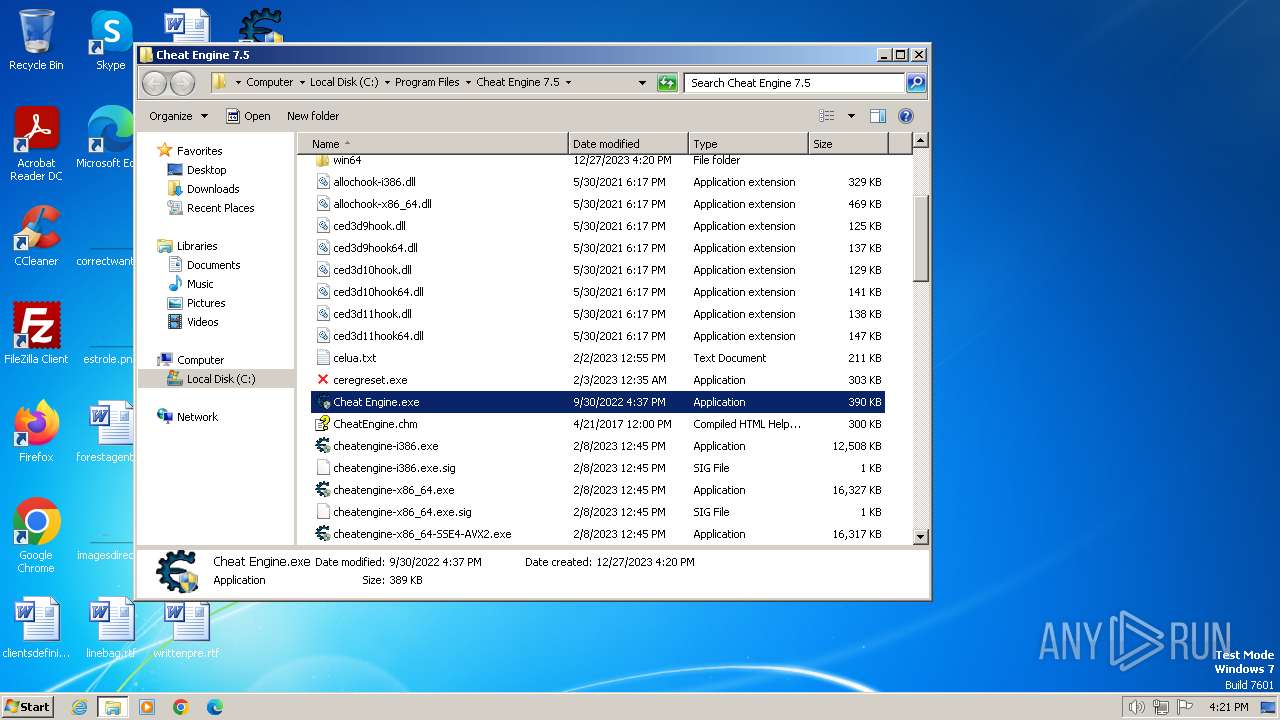Image resolution: width=1280 pixels, height=720 pixels.
Task: Select allochook-i386.dll file
Action: point(374,182)
